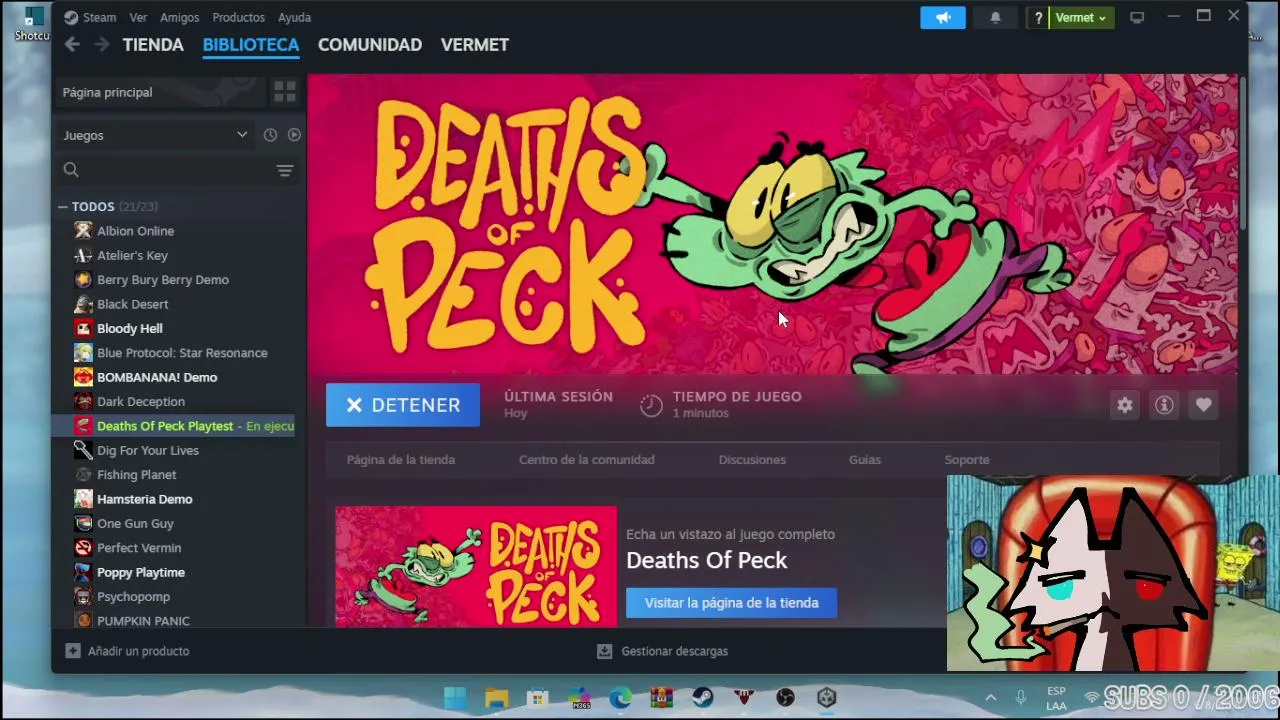Click the Albion Online game icon
The height and width of the screenshot is (720, 1280).
83,231
